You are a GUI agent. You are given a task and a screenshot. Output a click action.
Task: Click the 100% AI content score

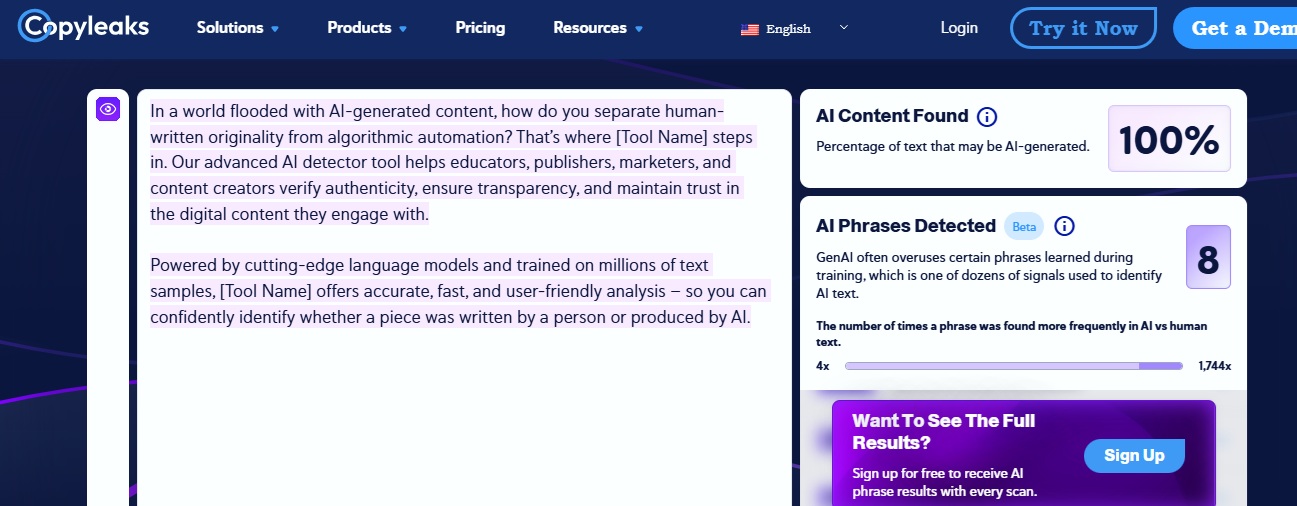pos(1169,140)
